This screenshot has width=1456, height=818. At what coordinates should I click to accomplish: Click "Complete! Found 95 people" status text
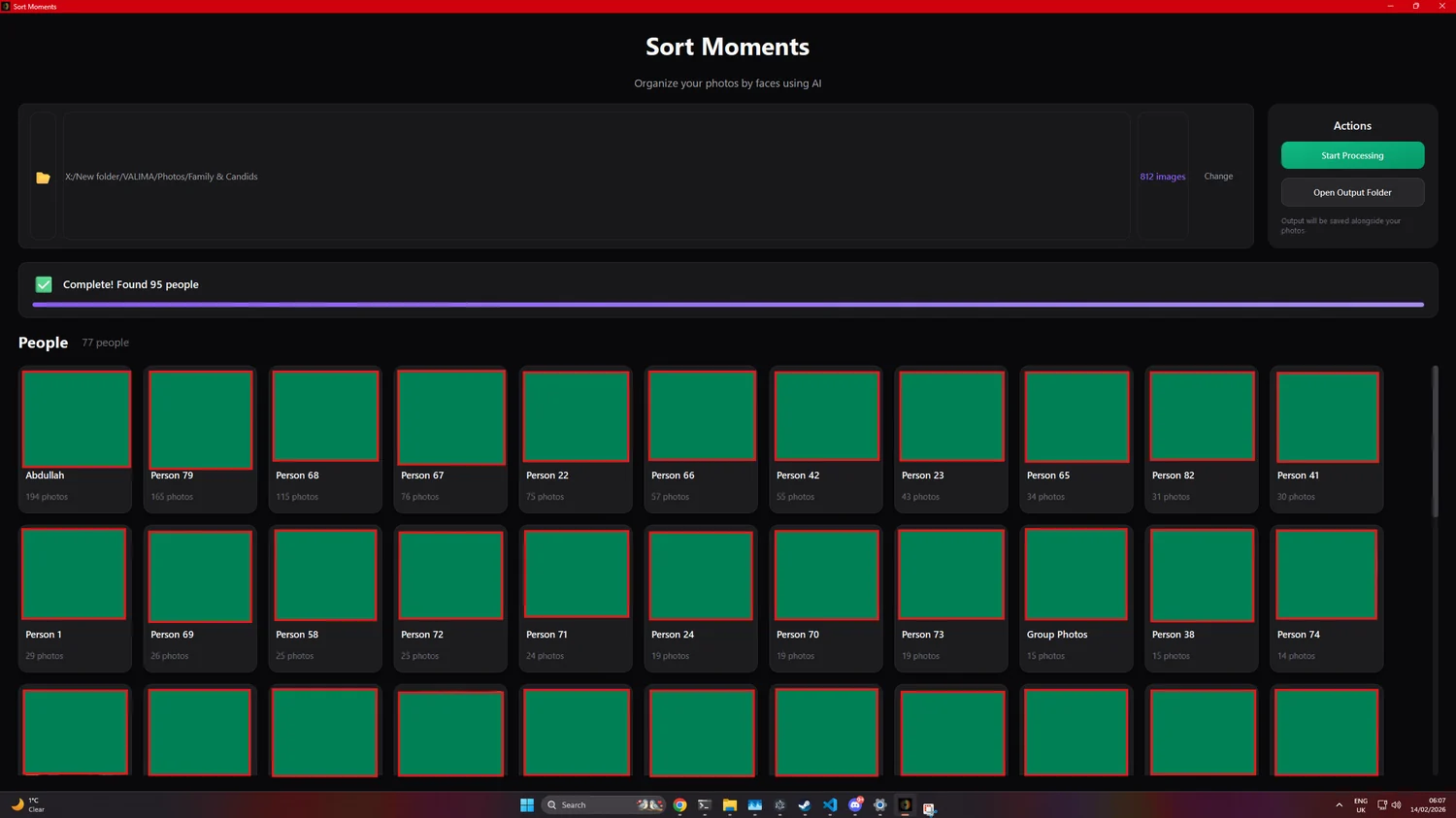coord(131,284)
